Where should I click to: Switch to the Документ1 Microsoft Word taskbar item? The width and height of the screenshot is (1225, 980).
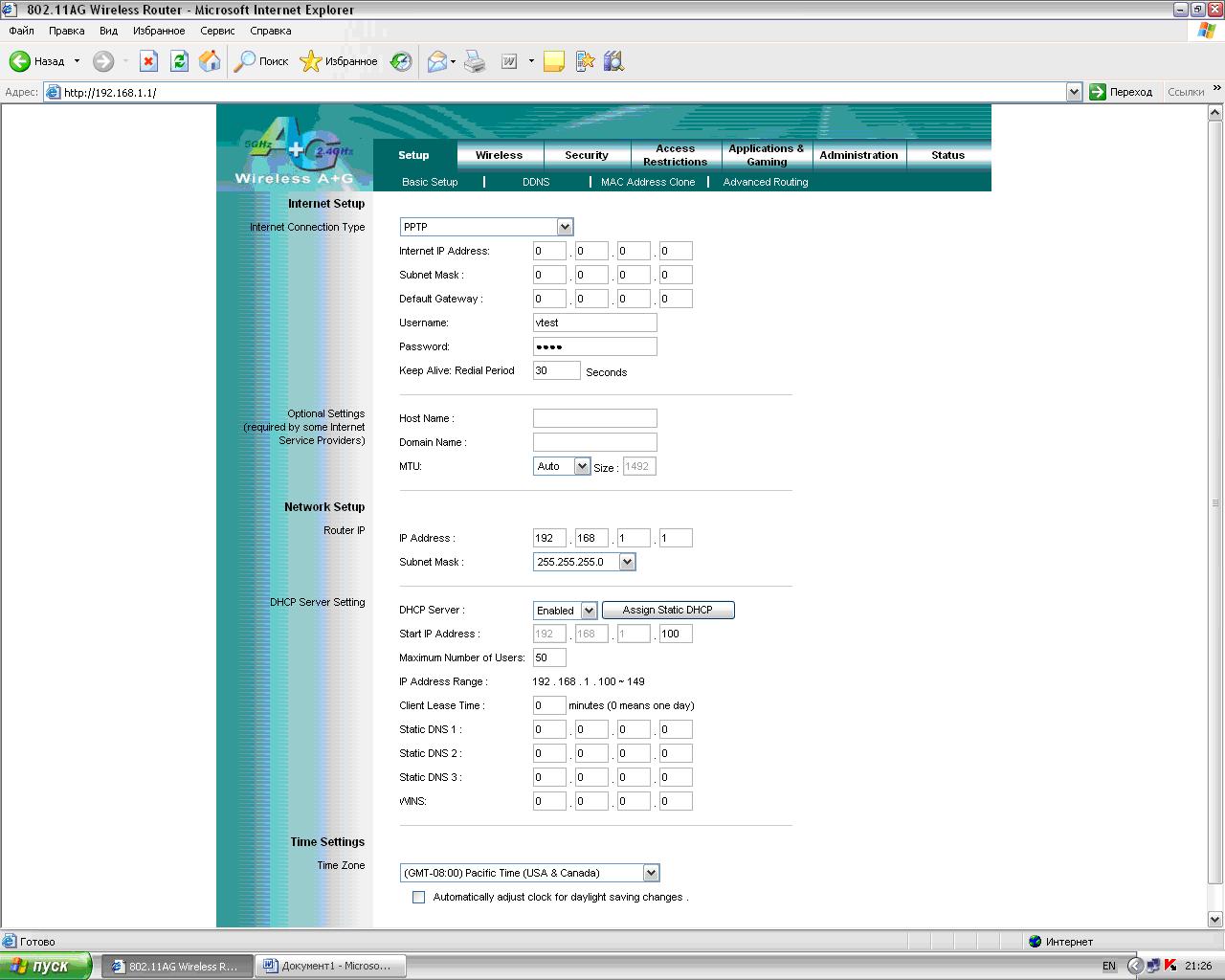(330, 966)
